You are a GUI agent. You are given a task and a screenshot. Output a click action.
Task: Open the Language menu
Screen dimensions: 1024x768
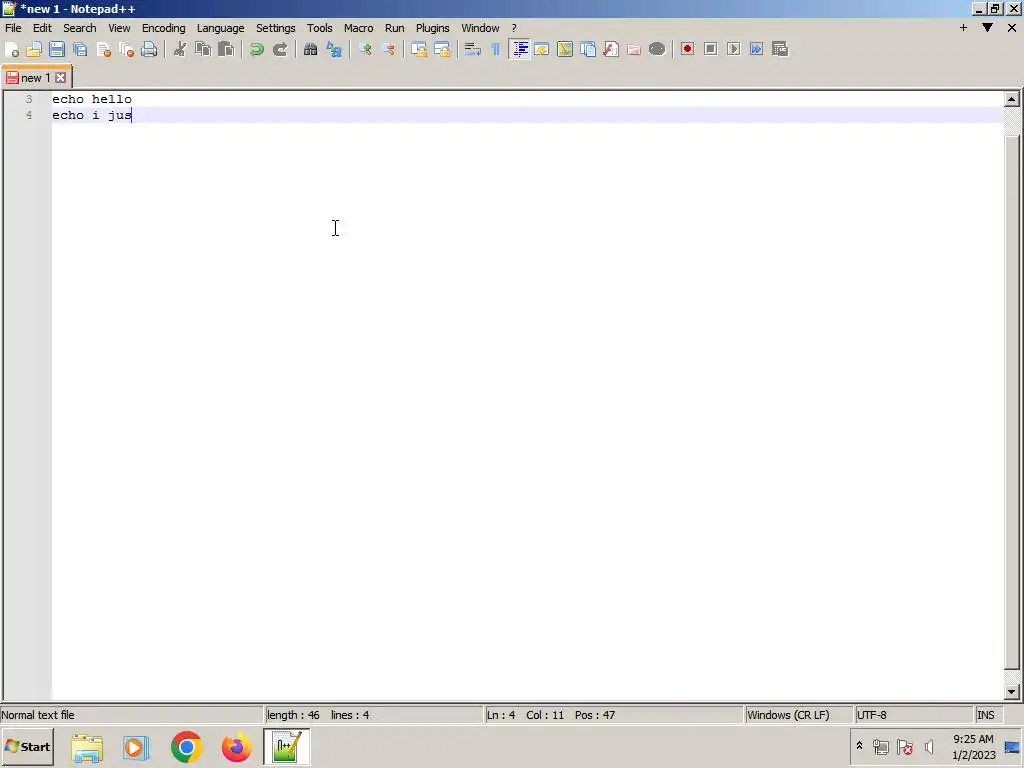coord(221,28)
